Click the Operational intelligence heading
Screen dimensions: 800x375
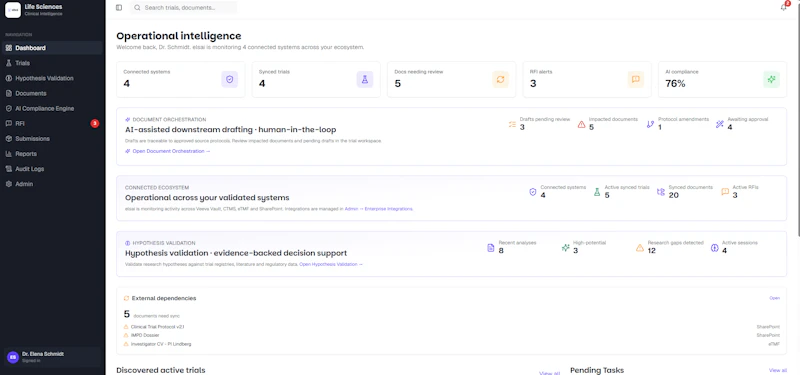point(179,36)
